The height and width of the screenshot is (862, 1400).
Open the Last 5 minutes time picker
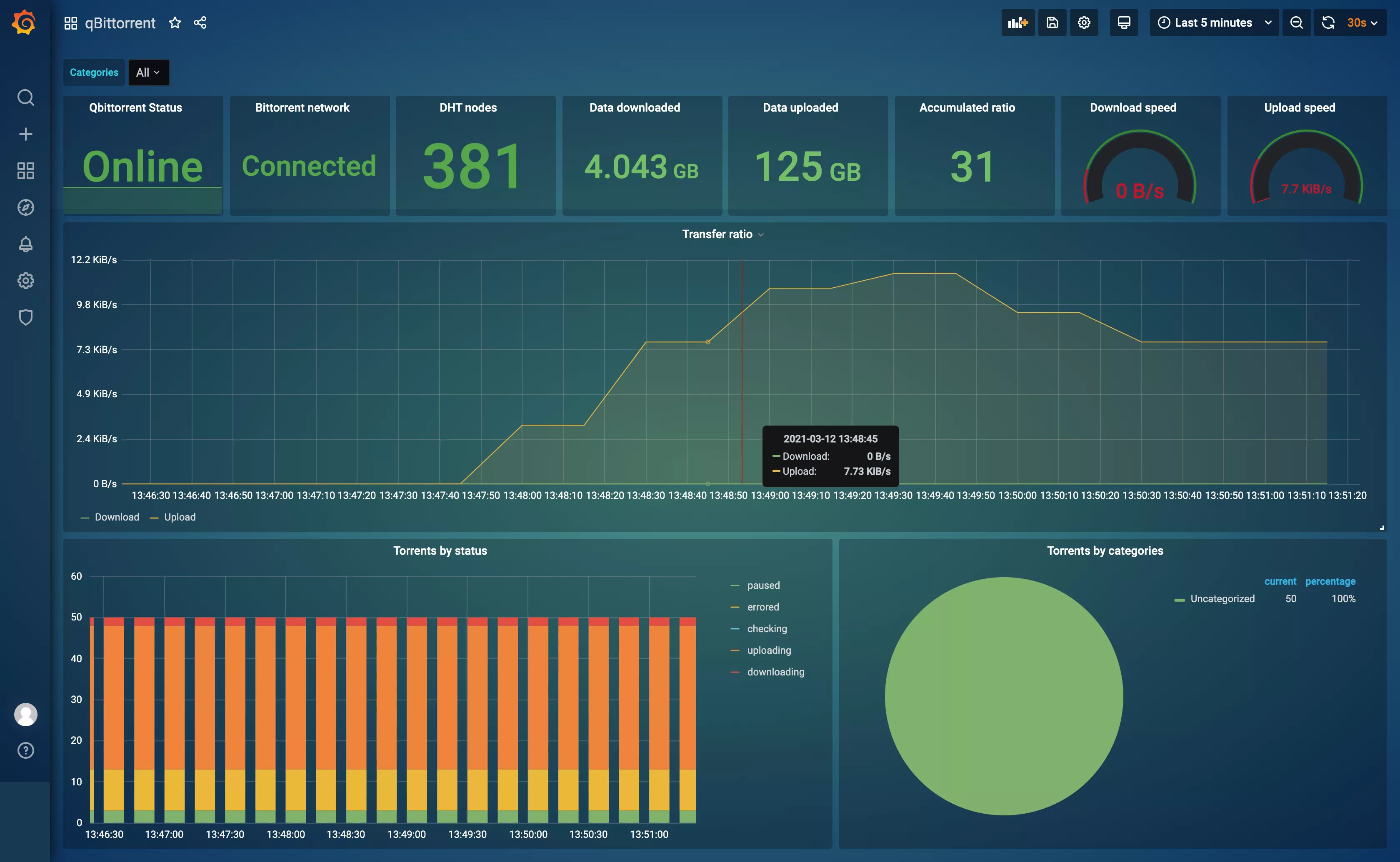[x=1214, y=23]
